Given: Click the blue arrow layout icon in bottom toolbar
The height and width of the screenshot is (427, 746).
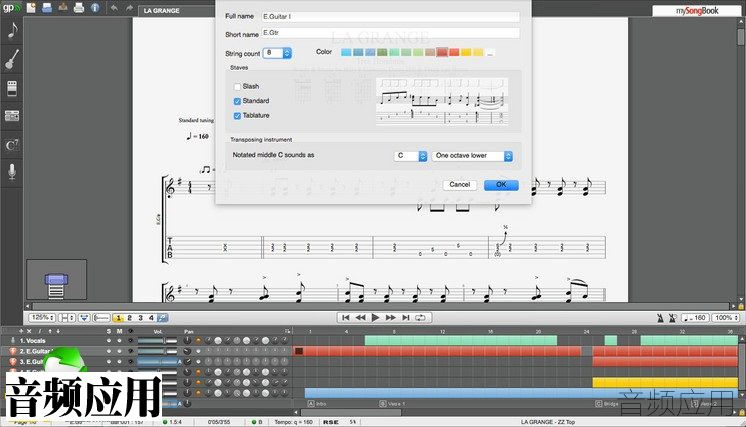Looking at the screenshot, I should [84, 318].
